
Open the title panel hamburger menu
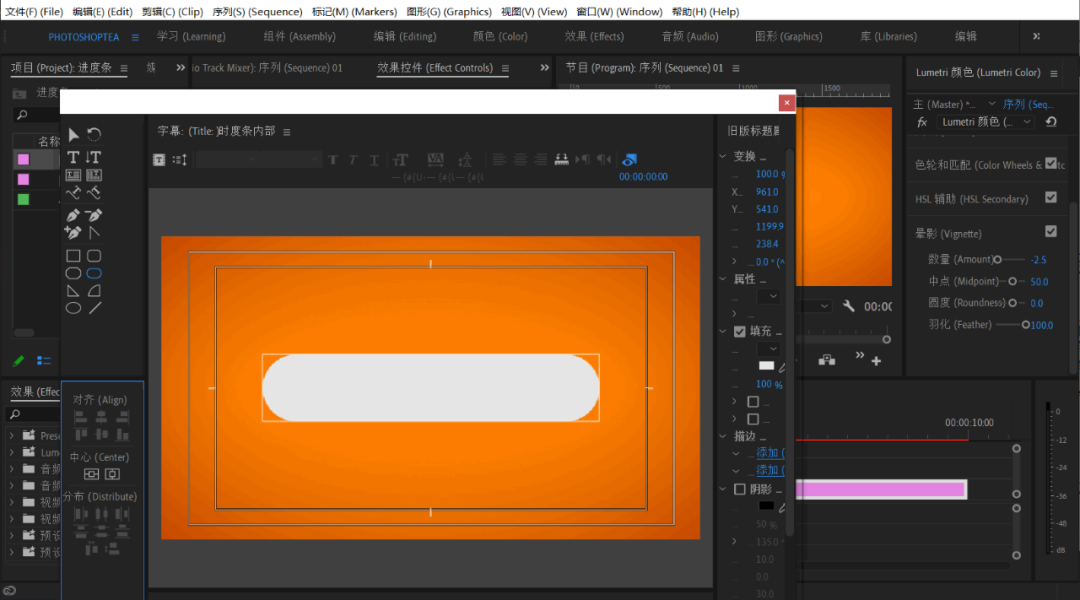point(286,131)
